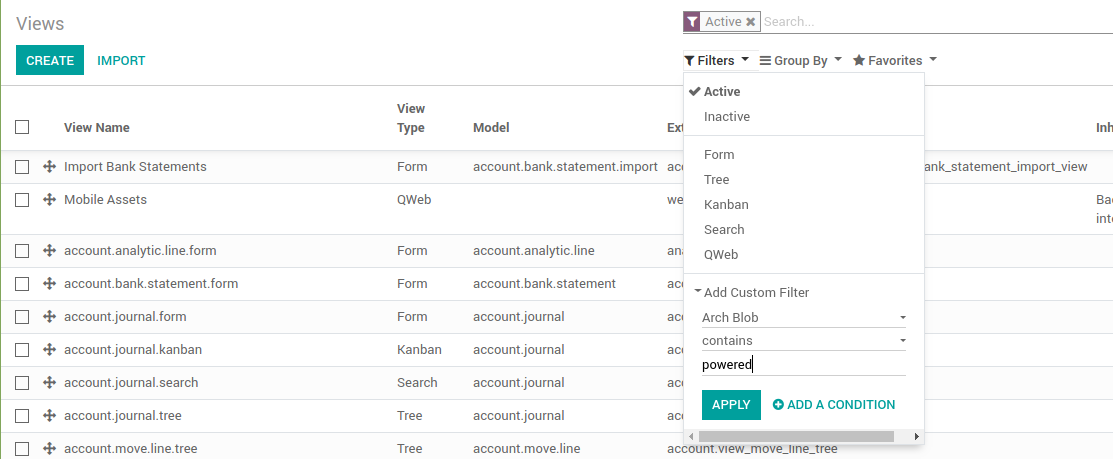Click drag handle icon for Mobile Assets row

pyautogui.click(x=49, y=200)
